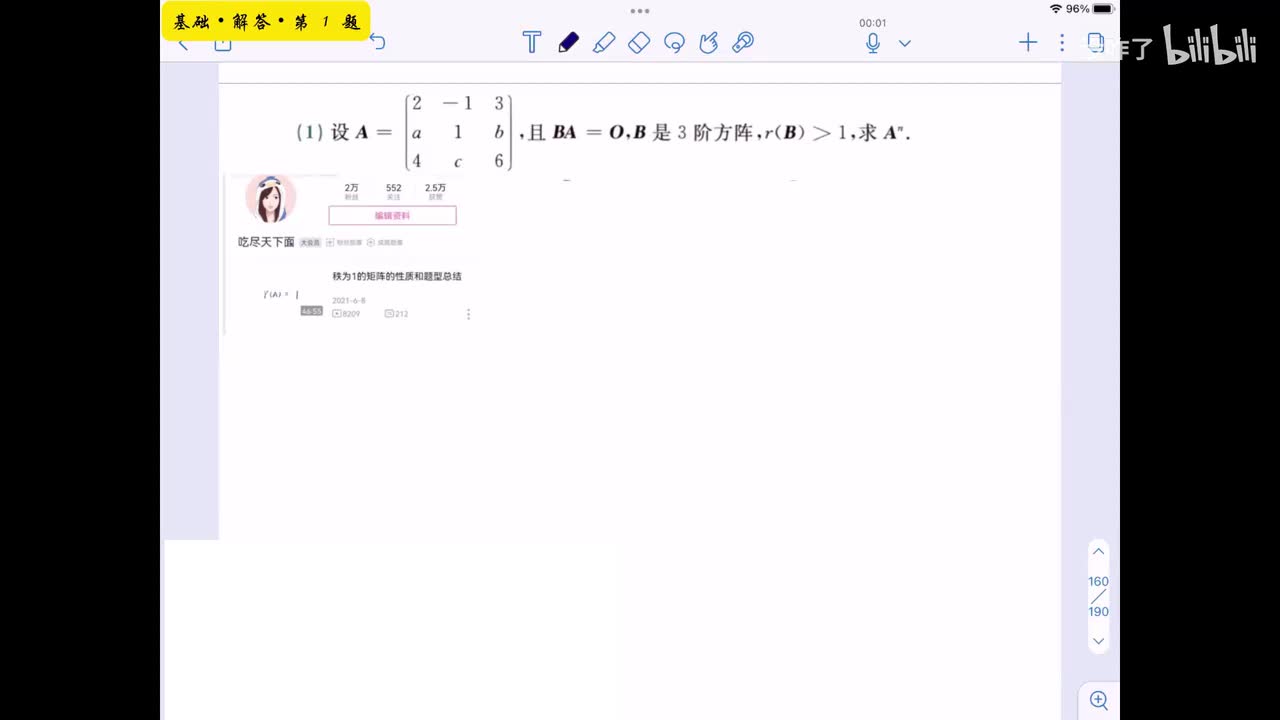Tap the Wi-Fi status icon
Screen dimensions: 1280x720
click(x=1056, y=9)
